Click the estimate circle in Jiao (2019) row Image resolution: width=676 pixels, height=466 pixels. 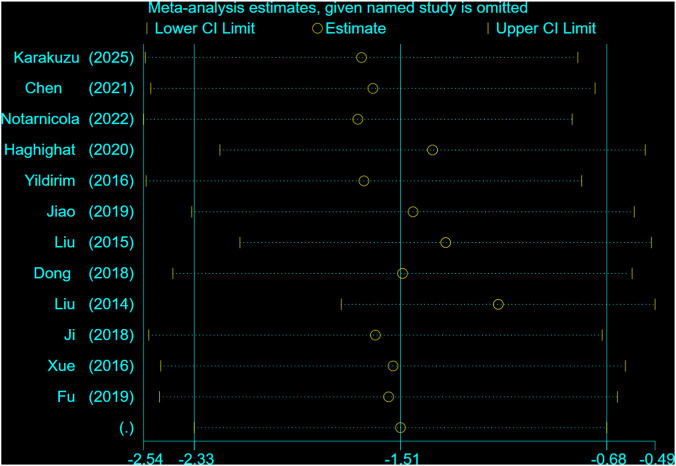pos(413,212)
